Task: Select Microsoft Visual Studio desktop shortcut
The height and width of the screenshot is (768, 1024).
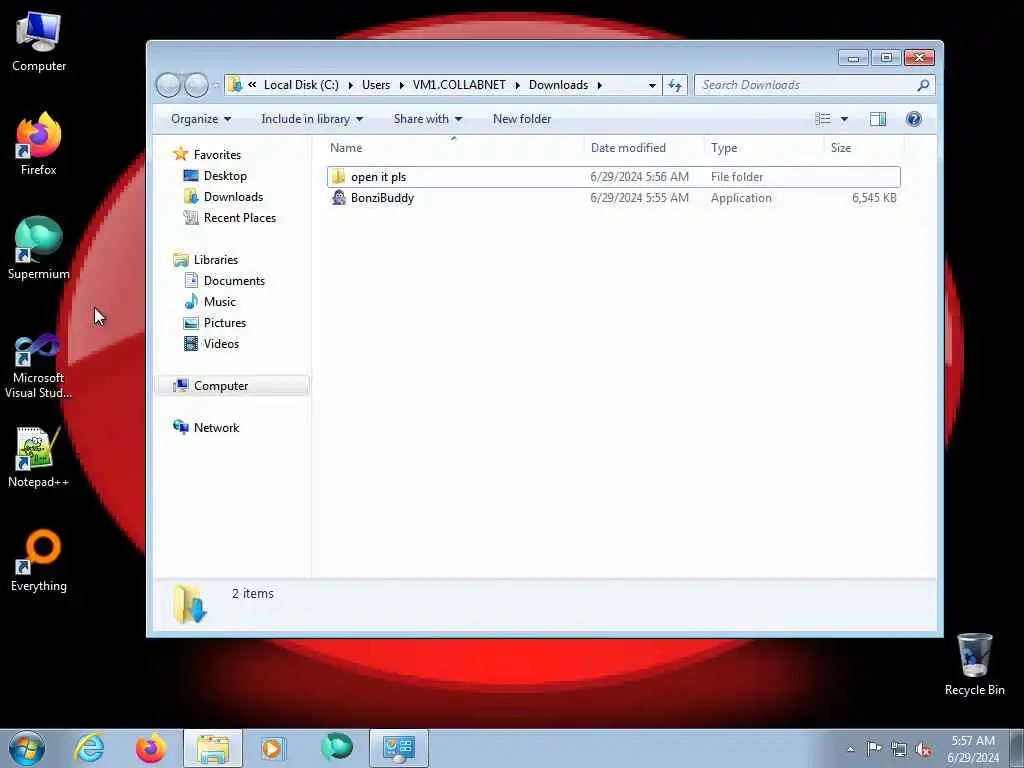Action: [x=39, y=366]
